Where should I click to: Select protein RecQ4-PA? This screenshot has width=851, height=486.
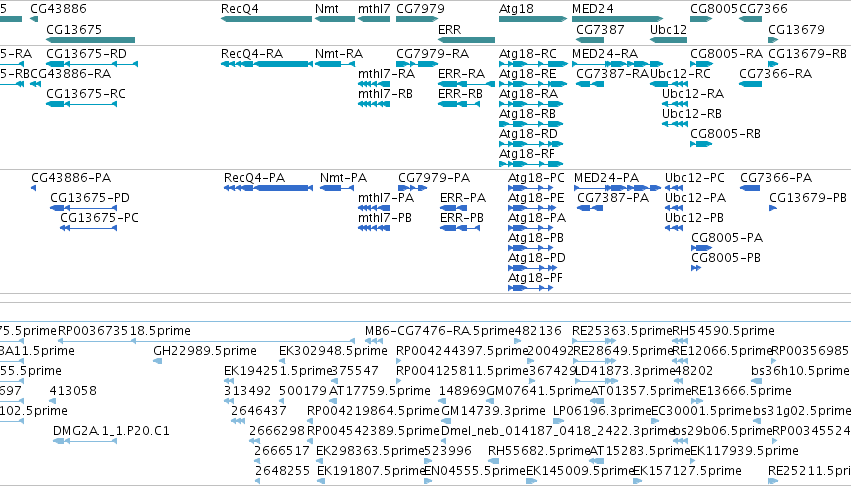tap(269, 188)
